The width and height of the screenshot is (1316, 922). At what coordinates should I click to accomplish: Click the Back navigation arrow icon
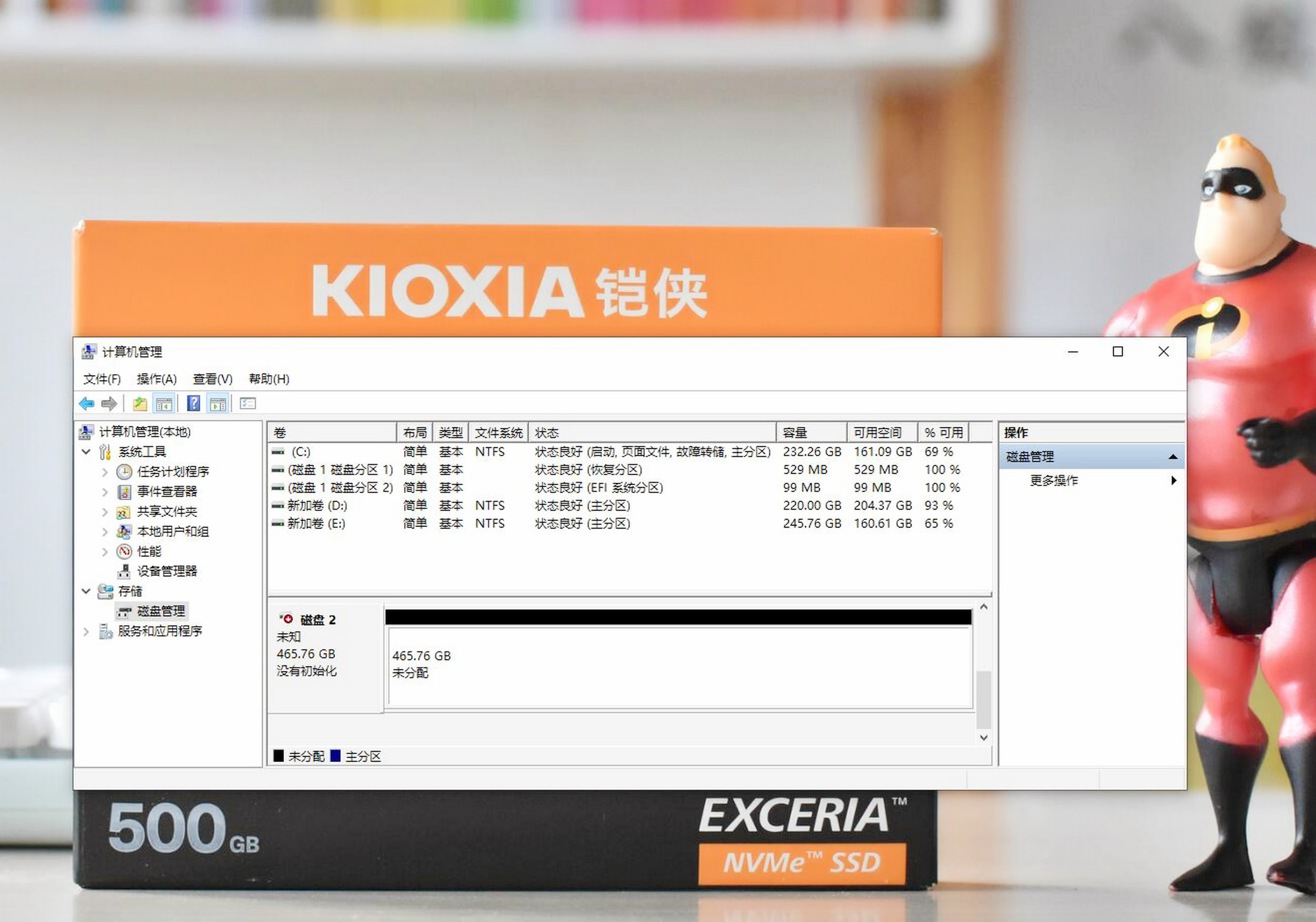[87, 404]
